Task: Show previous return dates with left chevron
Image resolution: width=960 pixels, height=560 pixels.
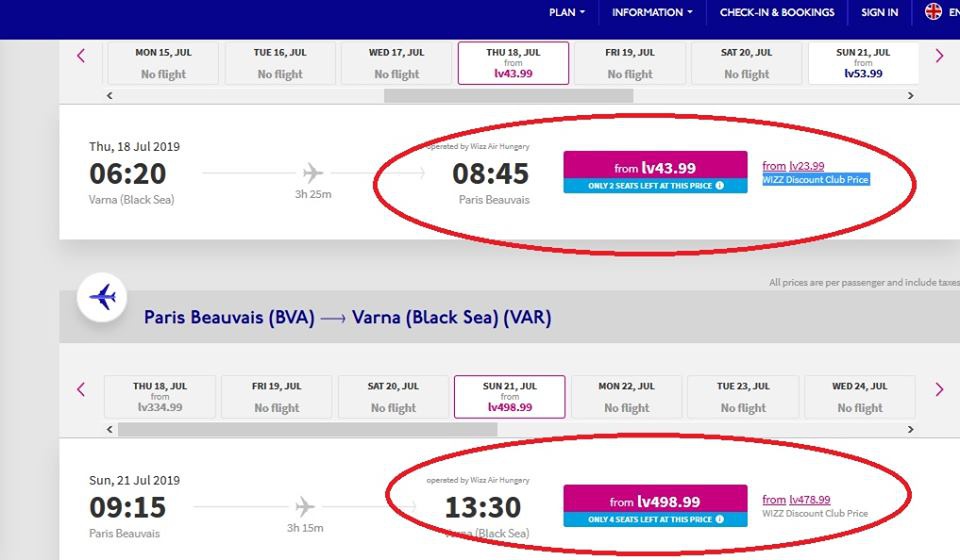Action: point(81,389)
